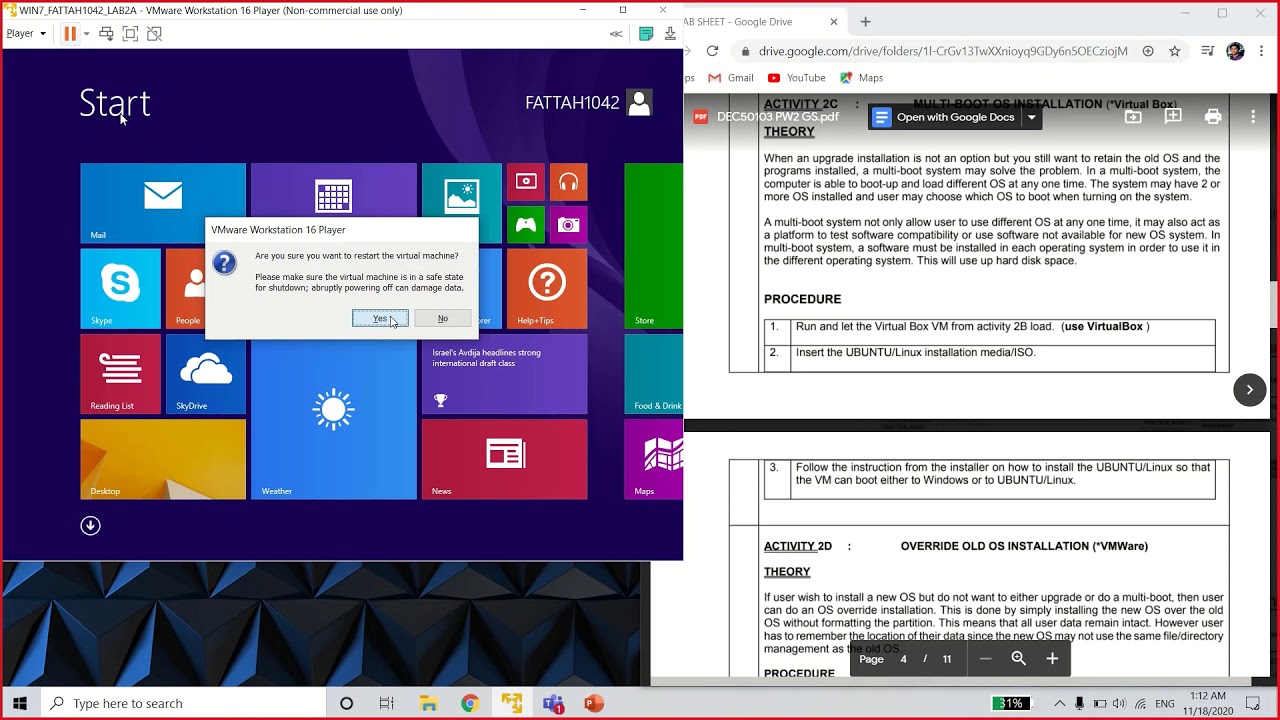The width and height of the screenshot is (1280, 720).
Task: Click Add to My Drive icon in PDF viewer
Action: [1133, 117]
